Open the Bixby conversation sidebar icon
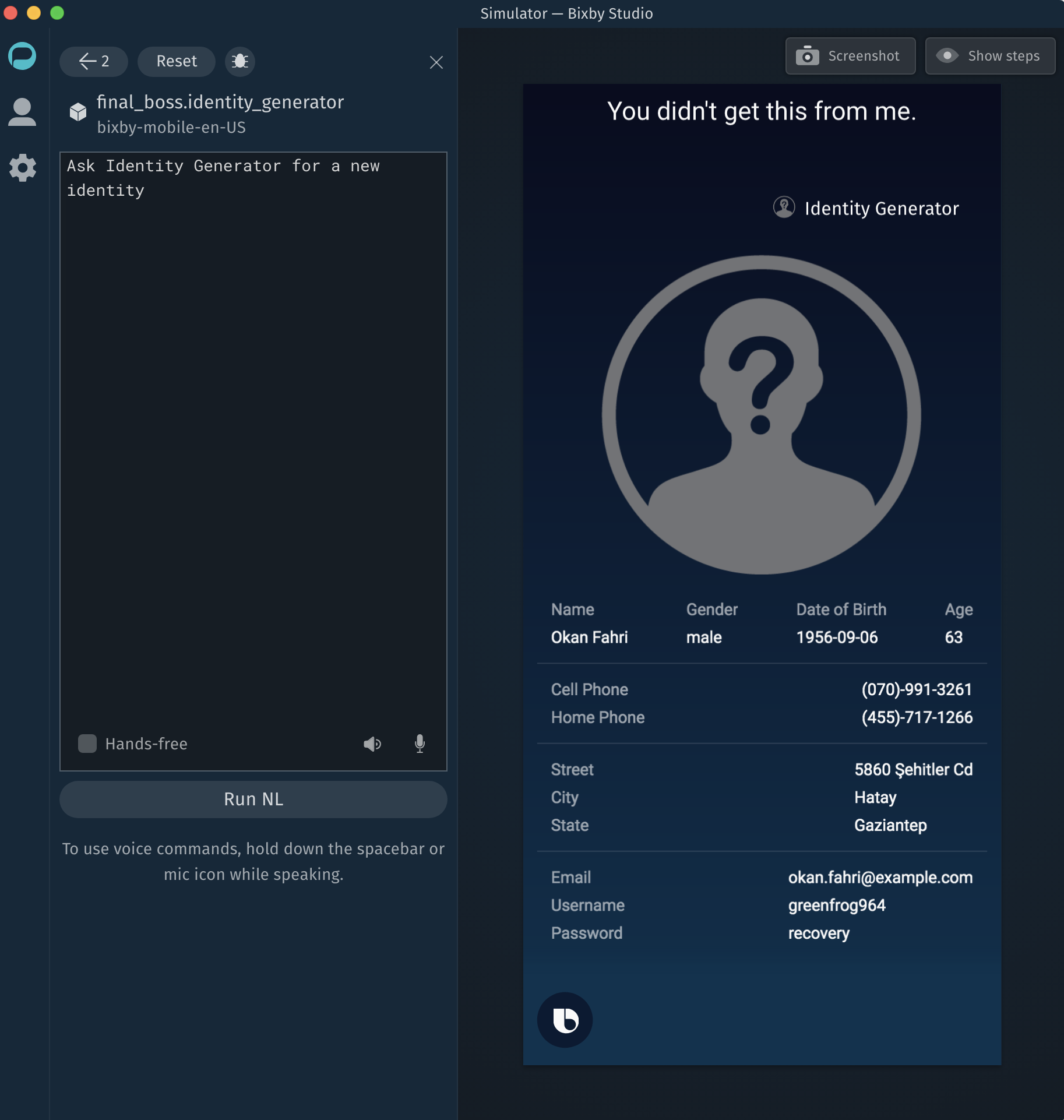The height and width of the screenshot is (1120, 1064). pos(22,56)
